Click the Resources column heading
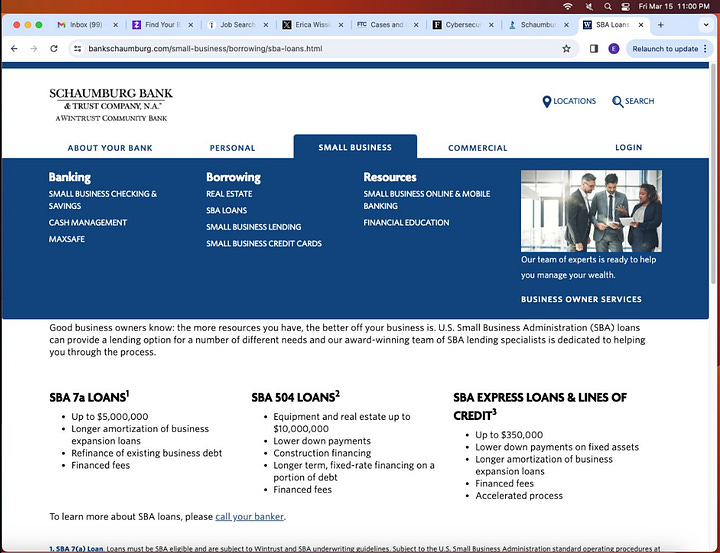 390,177
